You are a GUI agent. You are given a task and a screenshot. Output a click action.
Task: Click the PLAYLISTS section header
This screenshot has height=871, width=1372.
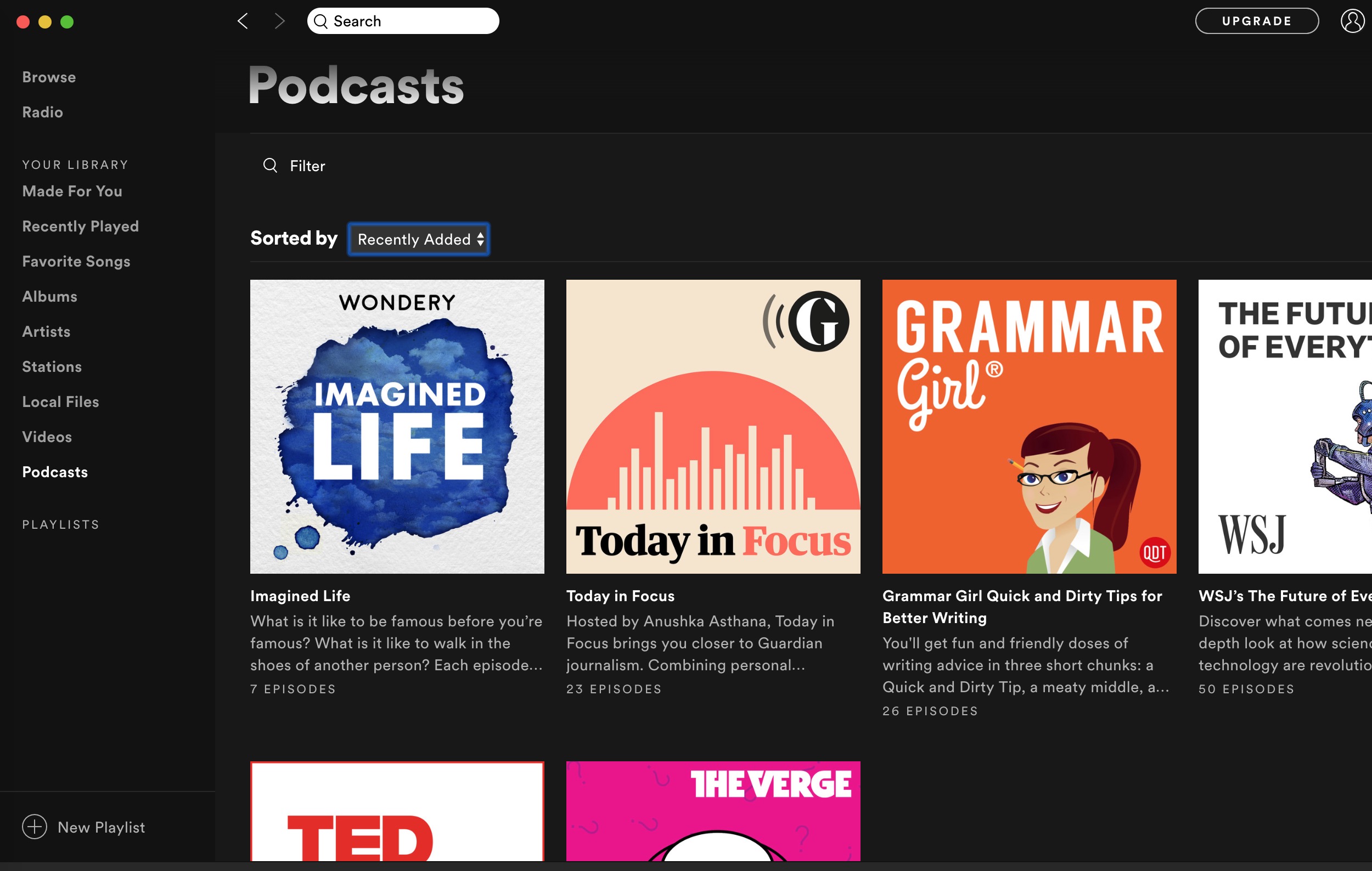coord(61,524)
